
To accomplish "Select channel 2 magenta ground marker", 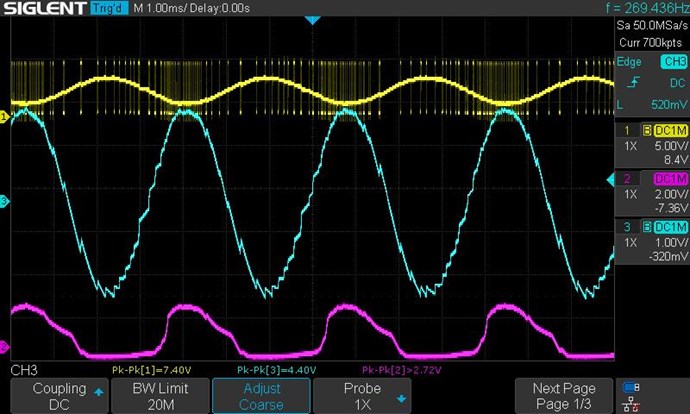I will [4, 347].
